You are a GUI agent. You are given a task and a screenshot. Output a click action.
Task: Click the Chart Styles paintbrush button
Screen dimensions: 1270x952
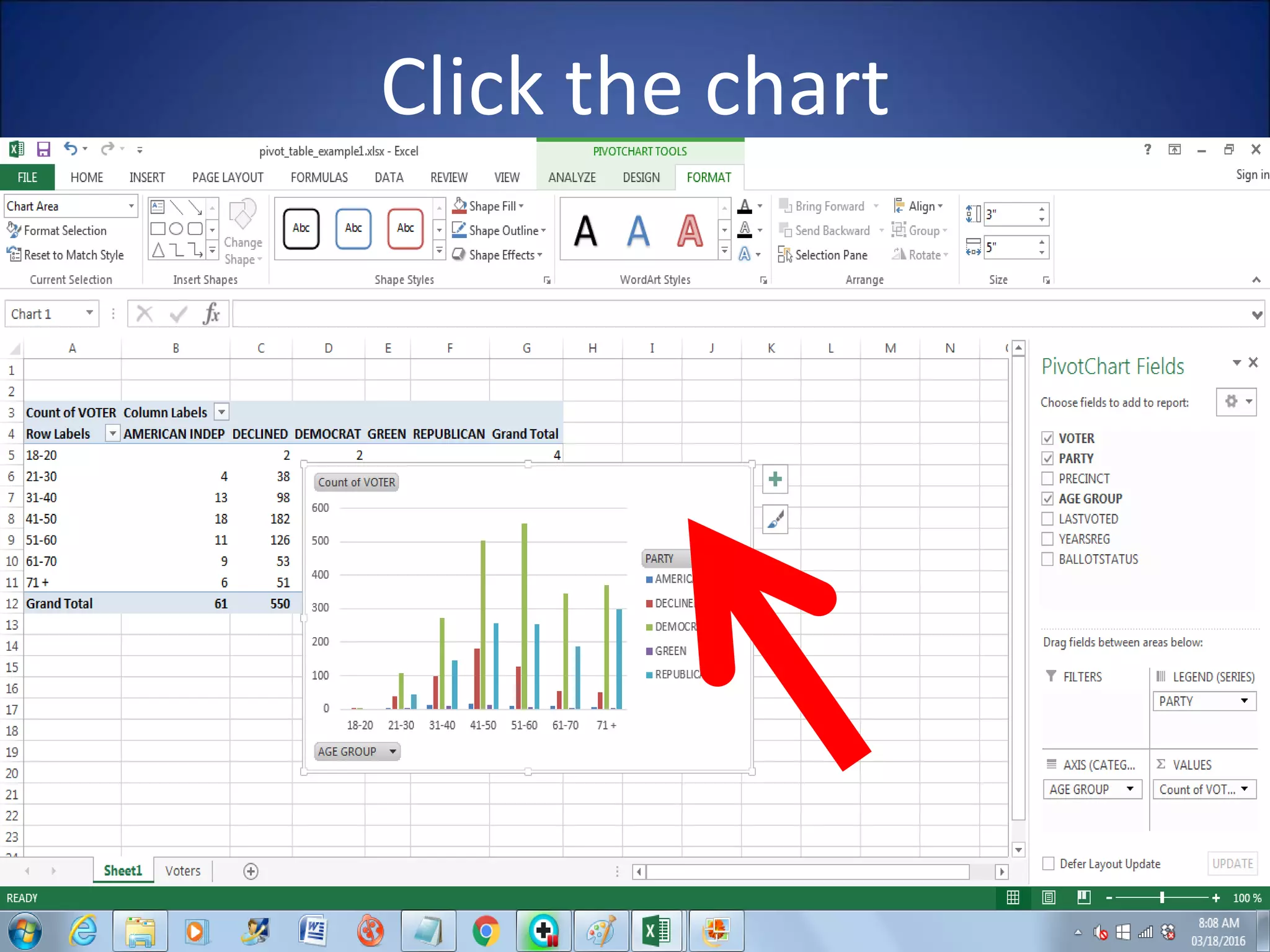775,519
